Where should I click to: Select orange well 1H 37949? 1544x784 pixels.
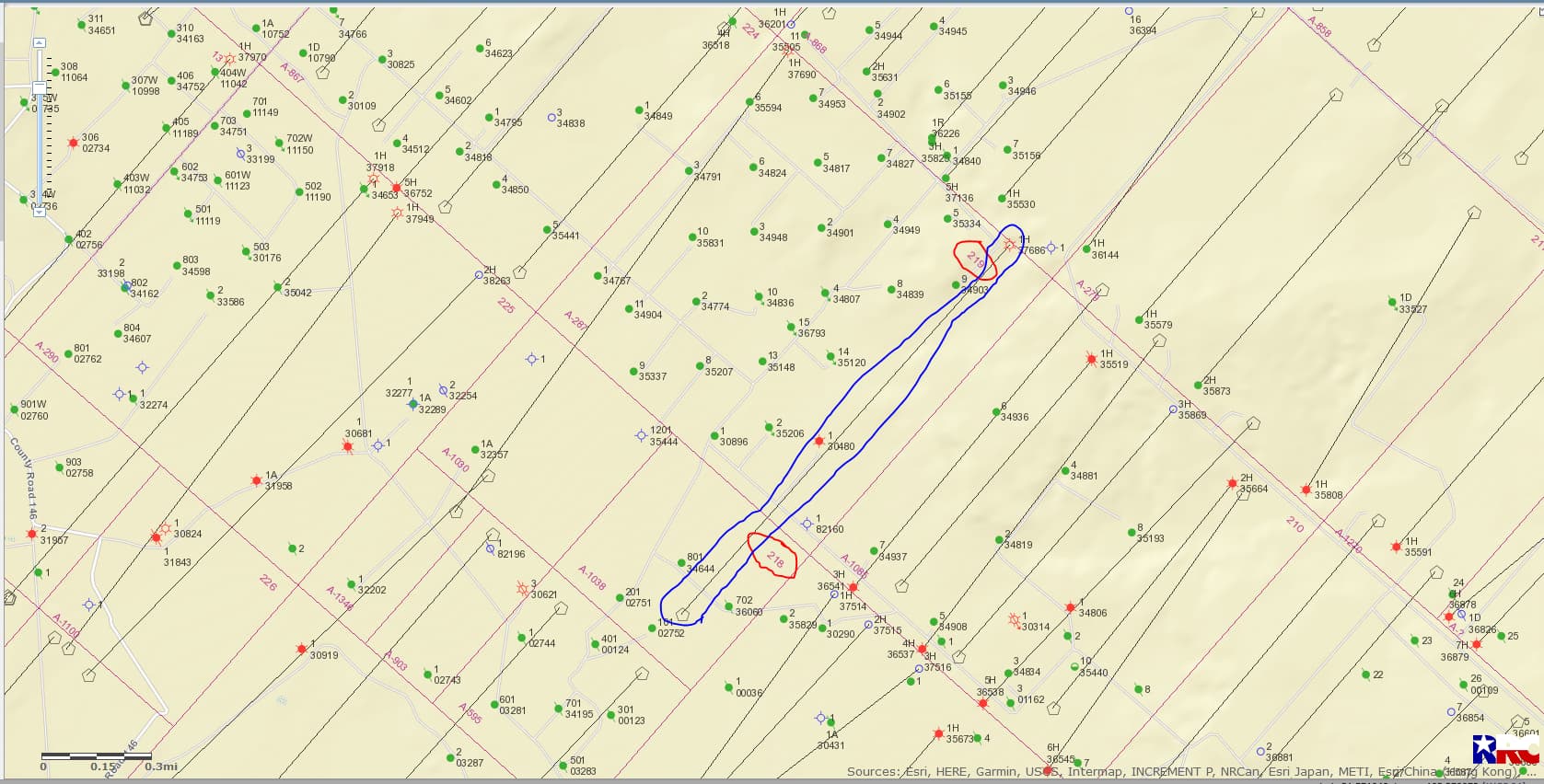click(397, 213)
